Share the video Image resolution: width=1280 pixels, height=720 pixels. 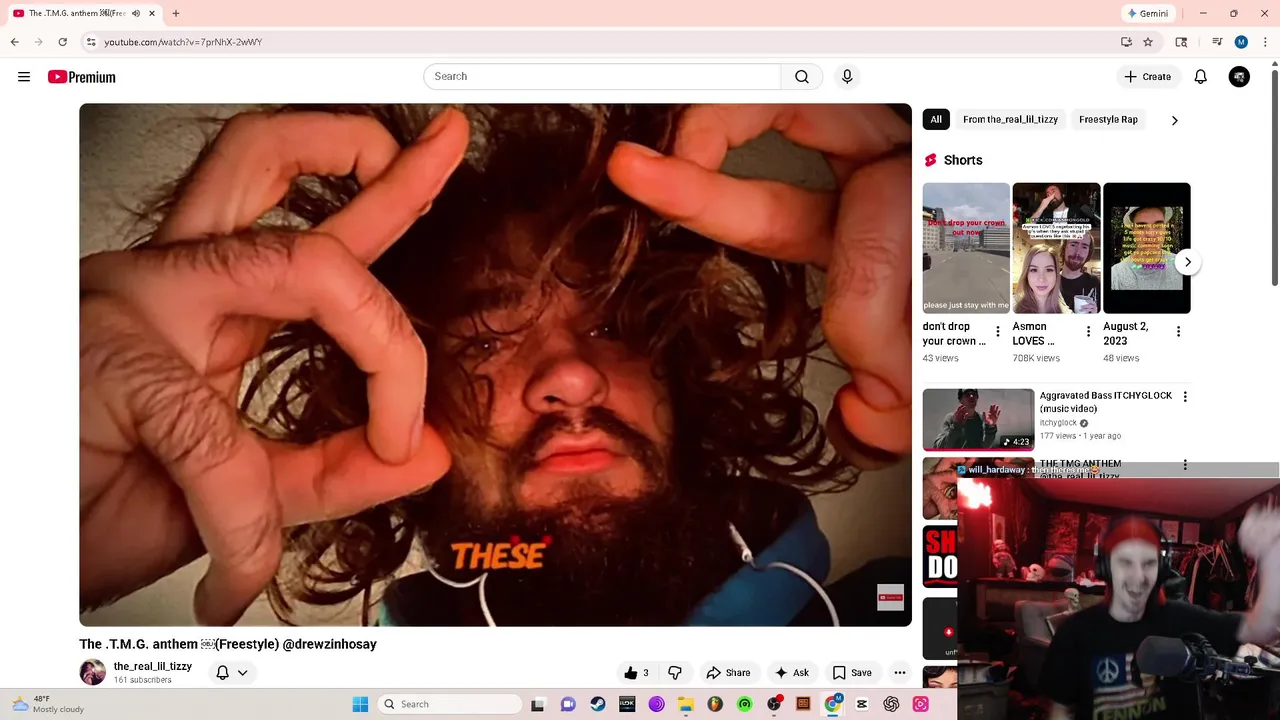[x=728, y=673]
